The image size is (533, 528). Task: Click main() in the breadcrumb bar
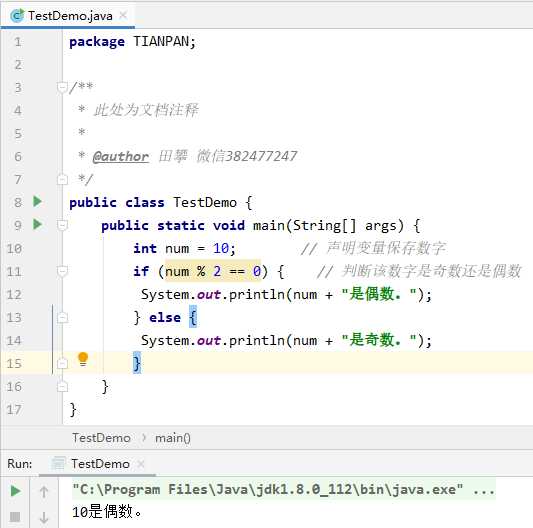pyautogui.click(x=173, y=438)
